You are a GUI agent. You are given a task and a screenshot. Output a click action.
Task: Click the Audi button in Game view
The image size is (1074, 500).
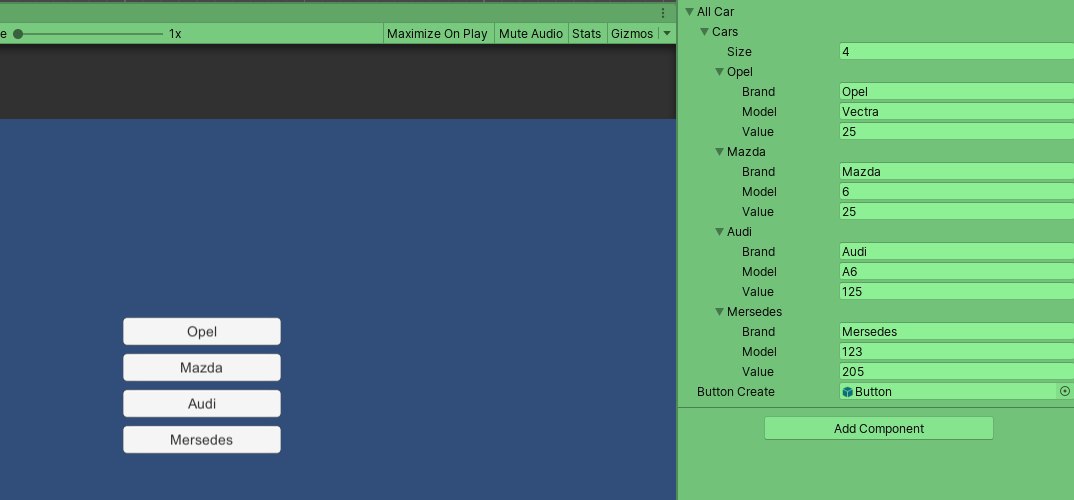point(201,403)
